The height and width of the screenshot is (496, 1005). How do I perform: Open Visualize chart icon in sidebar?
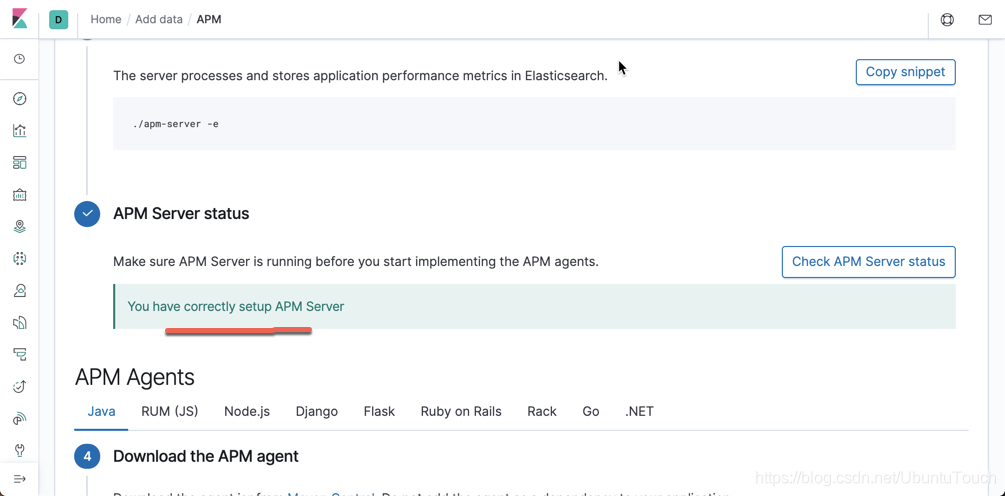coord(20,131)
